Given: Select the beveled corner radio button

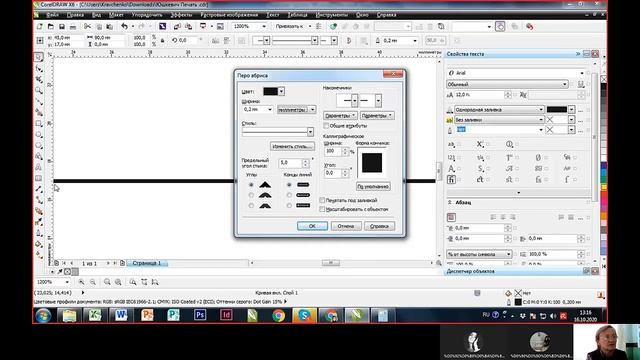Looking at the screenshot, I should 251,205.
